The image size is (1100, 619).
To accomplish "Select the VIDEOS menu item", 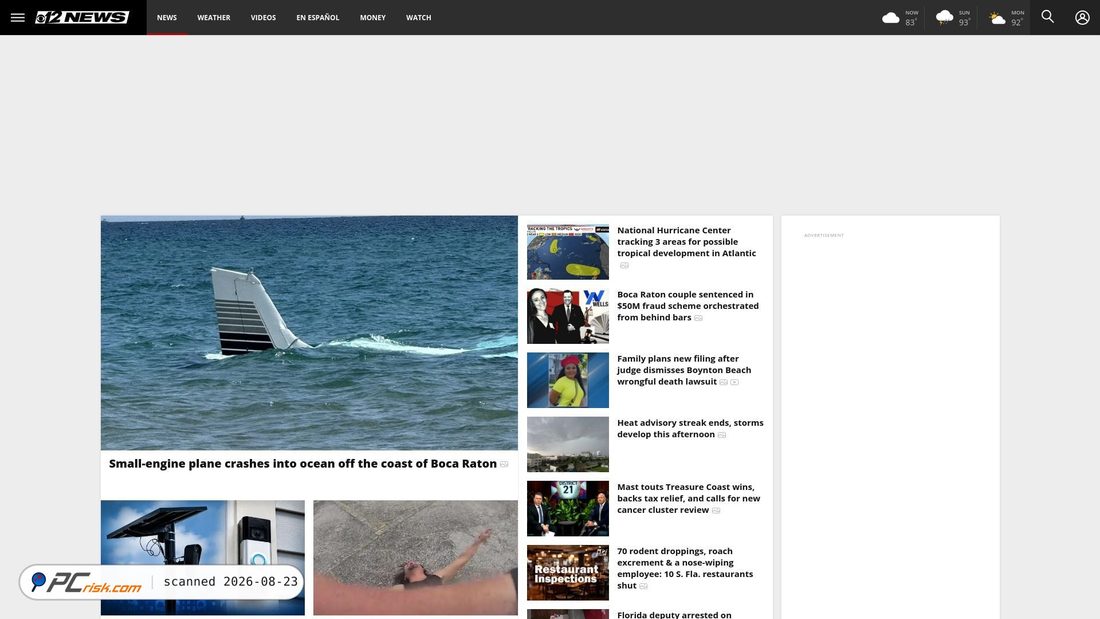I will [263, 18].
